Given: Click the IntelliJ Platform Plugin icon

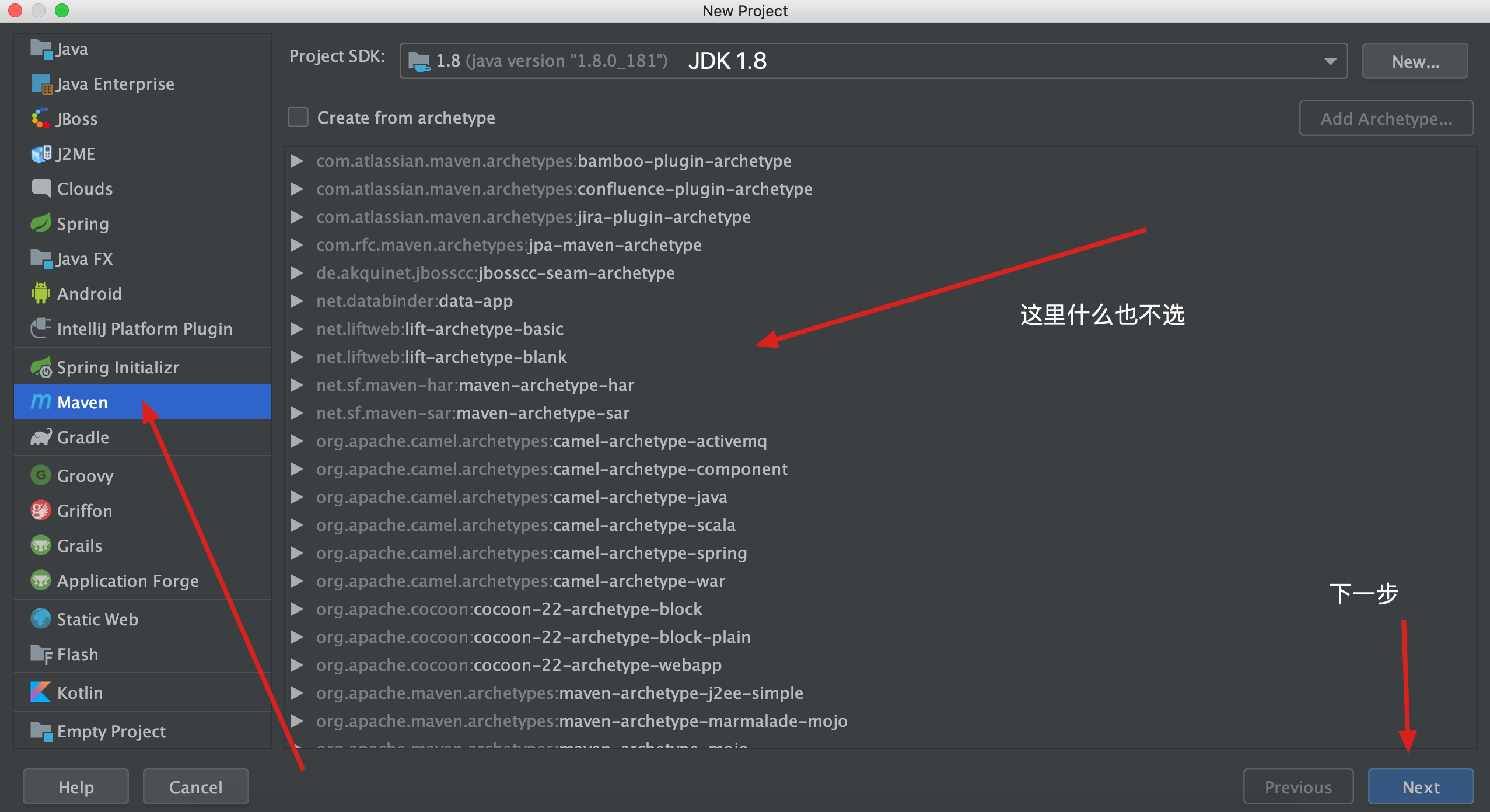Looking at the screenshot, I should (x=41, y=328).
